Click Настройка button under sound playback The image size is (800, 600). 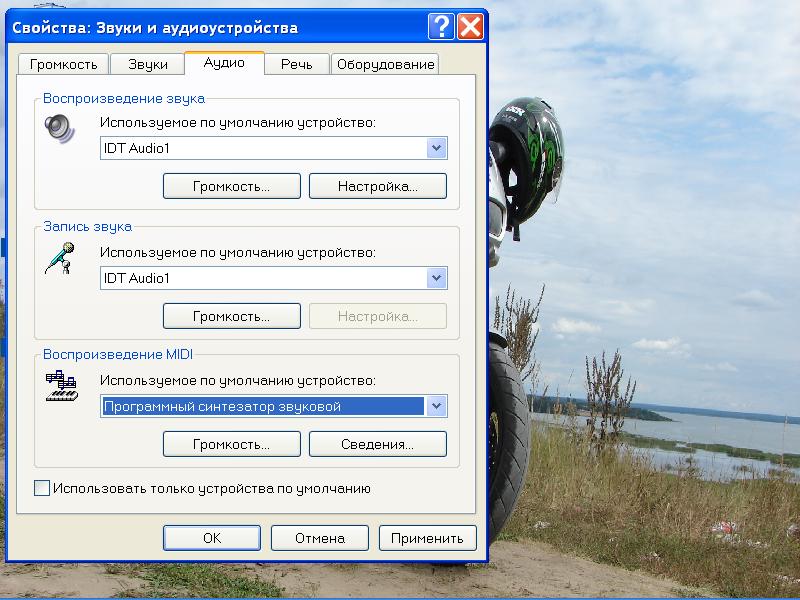click(x=378, y=186)
